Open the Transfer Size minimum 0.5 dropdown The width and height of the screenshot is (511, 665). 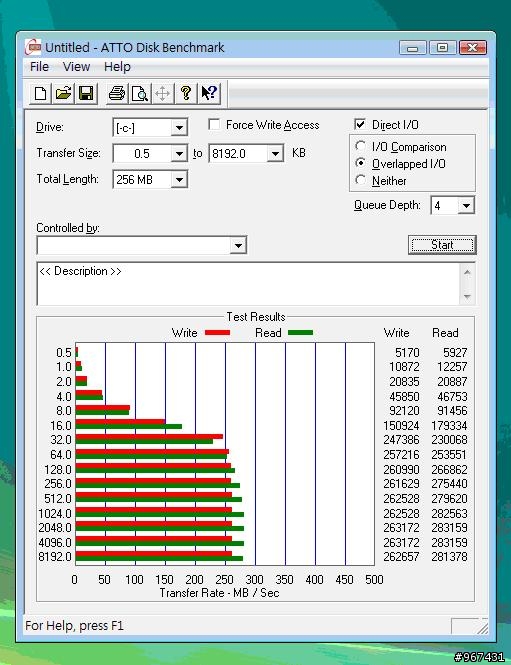[x=179, y=154]
